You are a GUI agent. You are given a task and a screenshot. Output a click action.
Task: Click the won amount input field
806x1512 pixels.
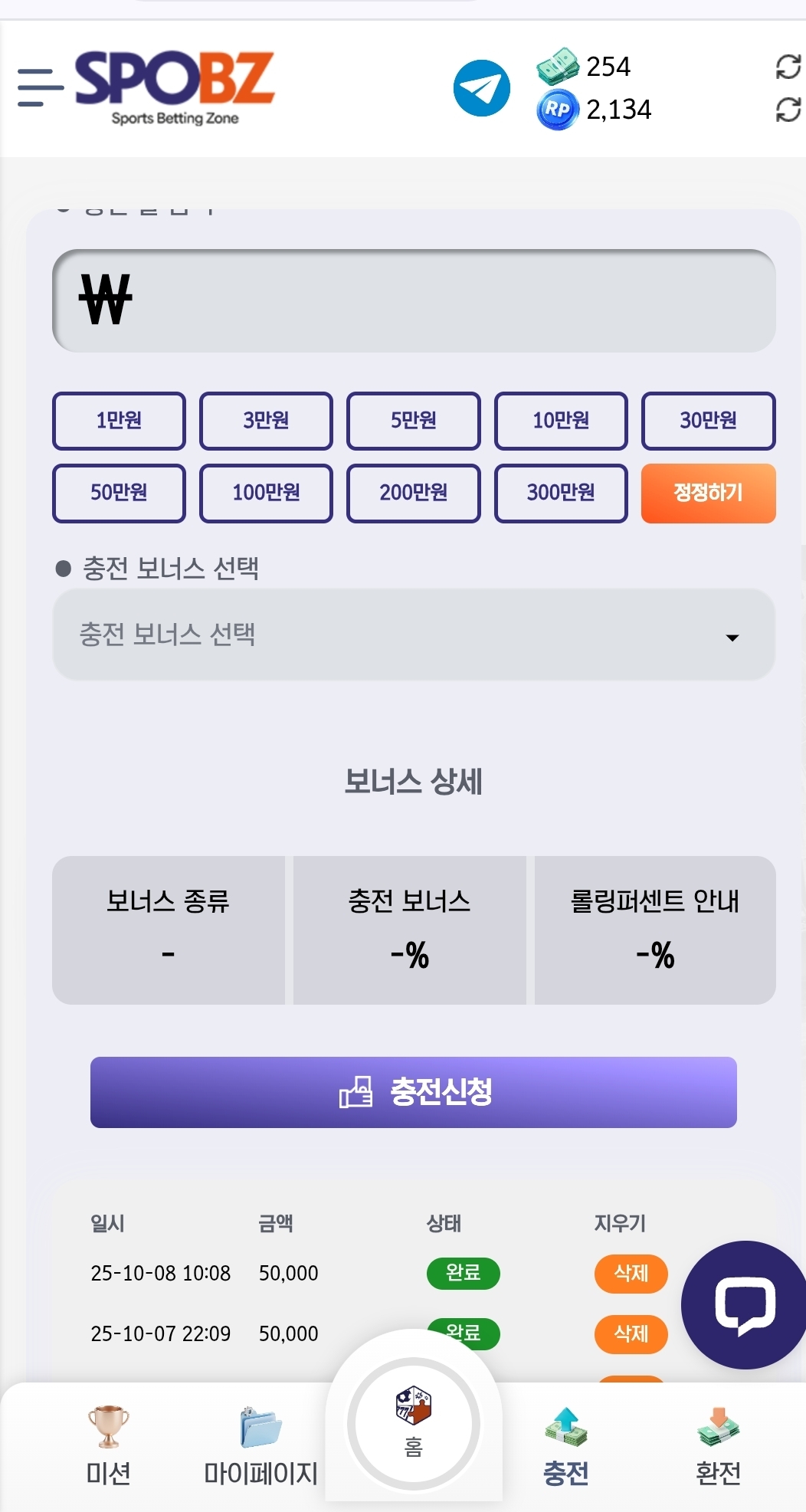click(414, 301)
